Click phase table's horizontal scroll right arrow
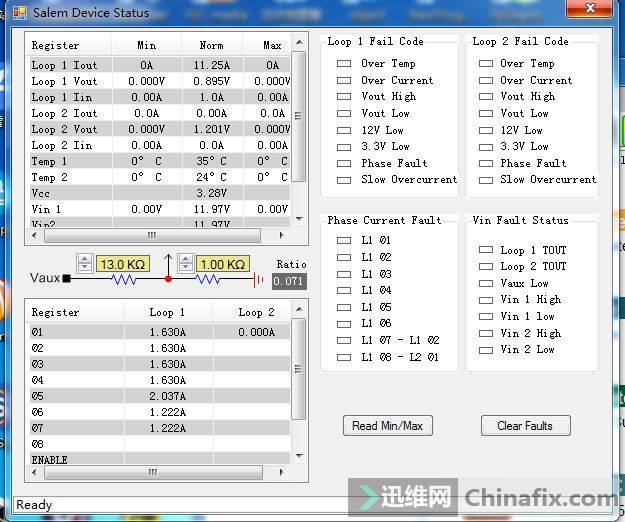The height and width of the screenshot is (522, 625). [x=281, y=472]
